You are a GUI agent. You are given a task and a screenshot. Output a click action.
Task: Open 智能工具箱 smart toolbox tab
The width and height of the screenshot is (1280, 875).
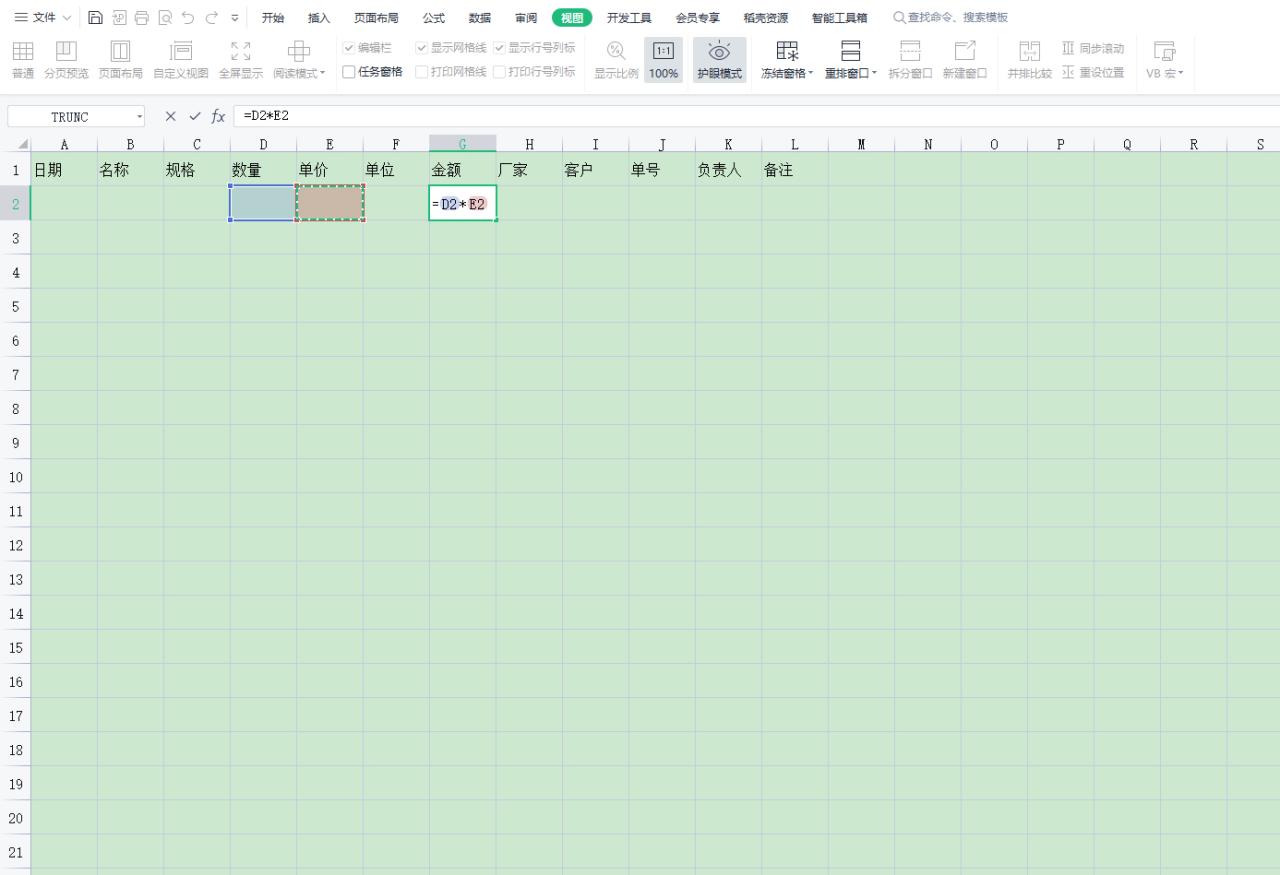coord(839,18)
